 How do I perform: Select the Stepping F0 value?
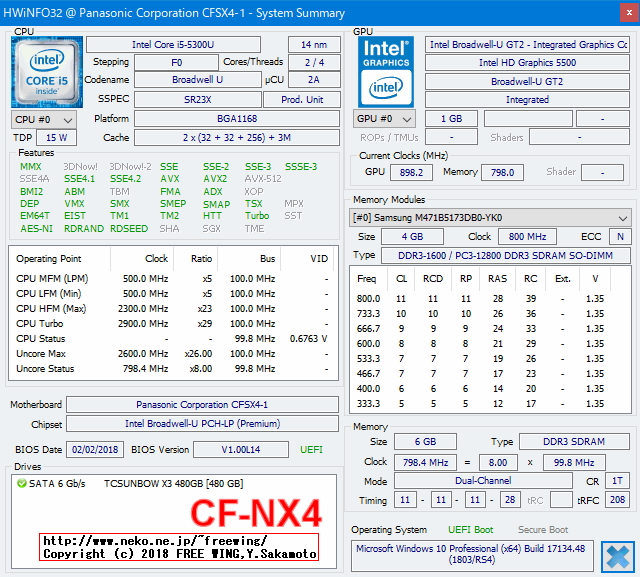click(x=176, y=62)
